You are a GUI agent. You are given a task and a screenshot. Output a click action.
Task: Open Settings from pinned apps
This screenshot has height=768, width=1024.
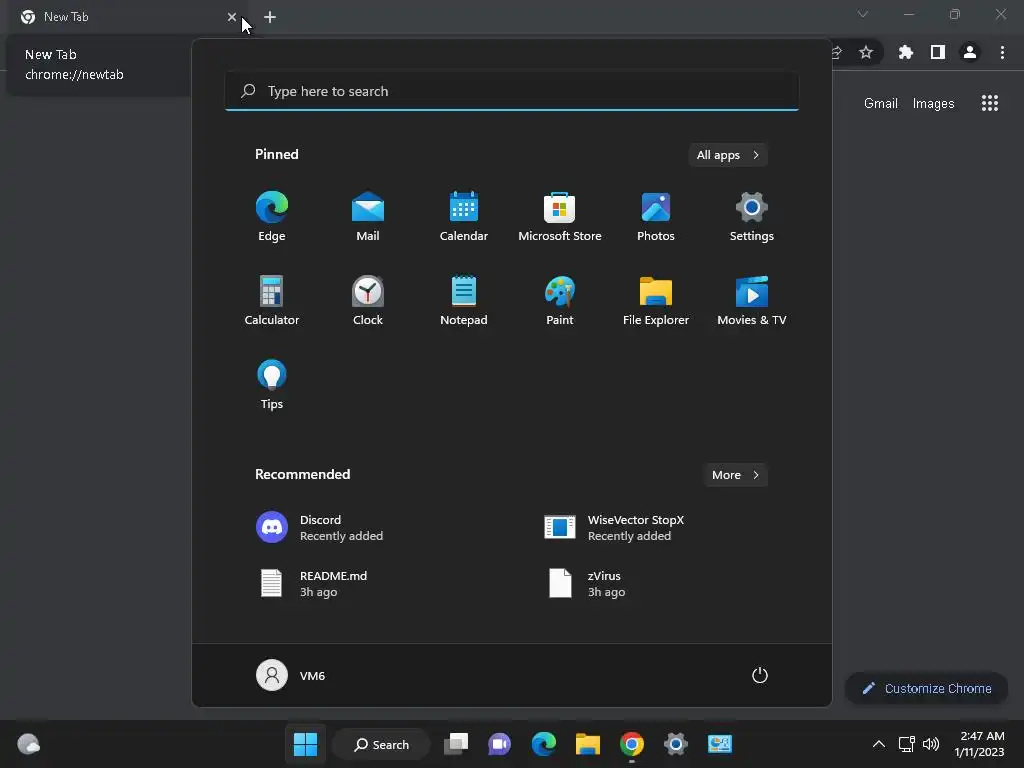[x=752, y=217]
